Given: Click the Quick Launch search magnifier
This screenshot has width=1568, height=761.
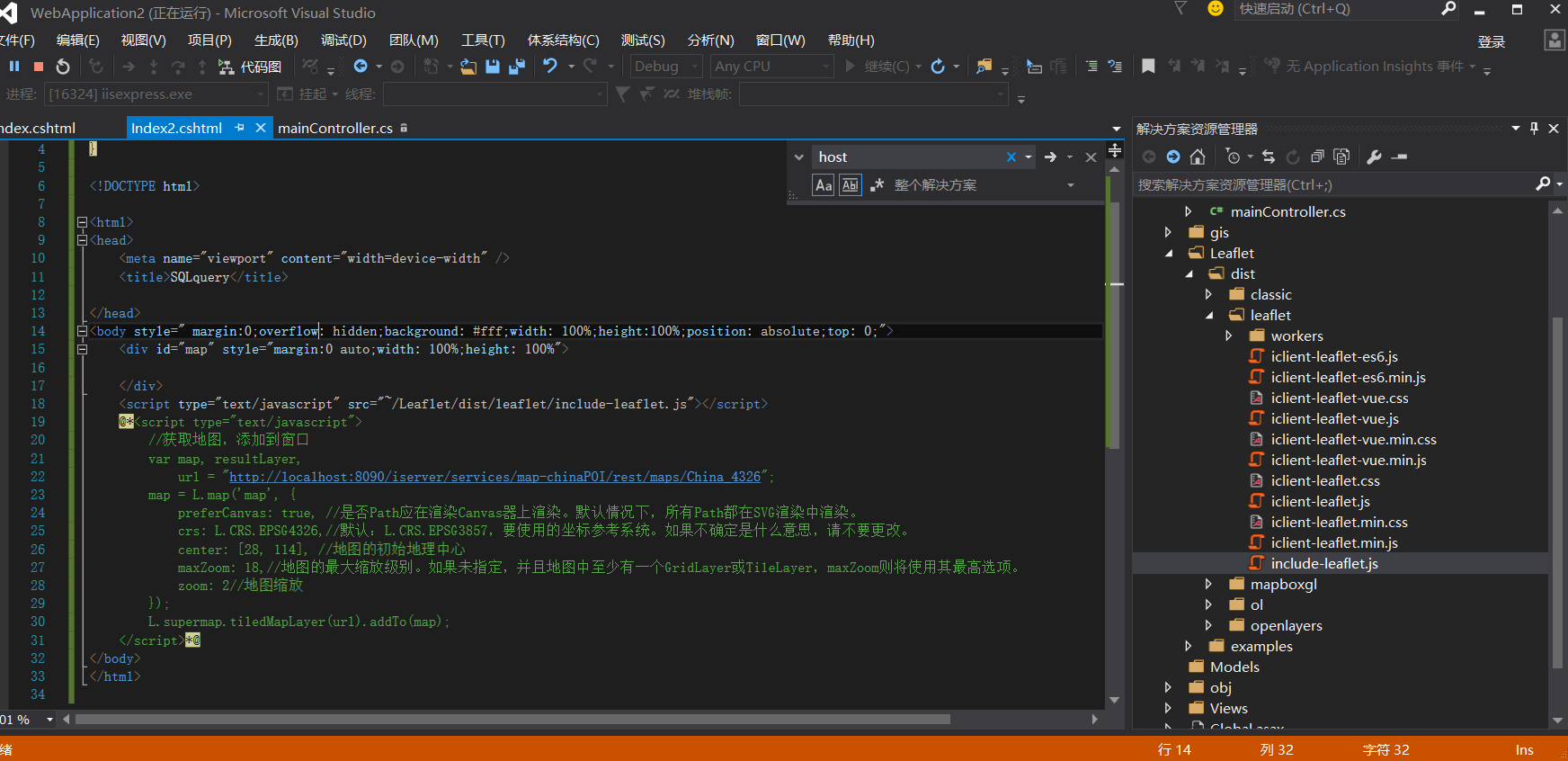Looking at the screenshot, I should point(1448,9).
